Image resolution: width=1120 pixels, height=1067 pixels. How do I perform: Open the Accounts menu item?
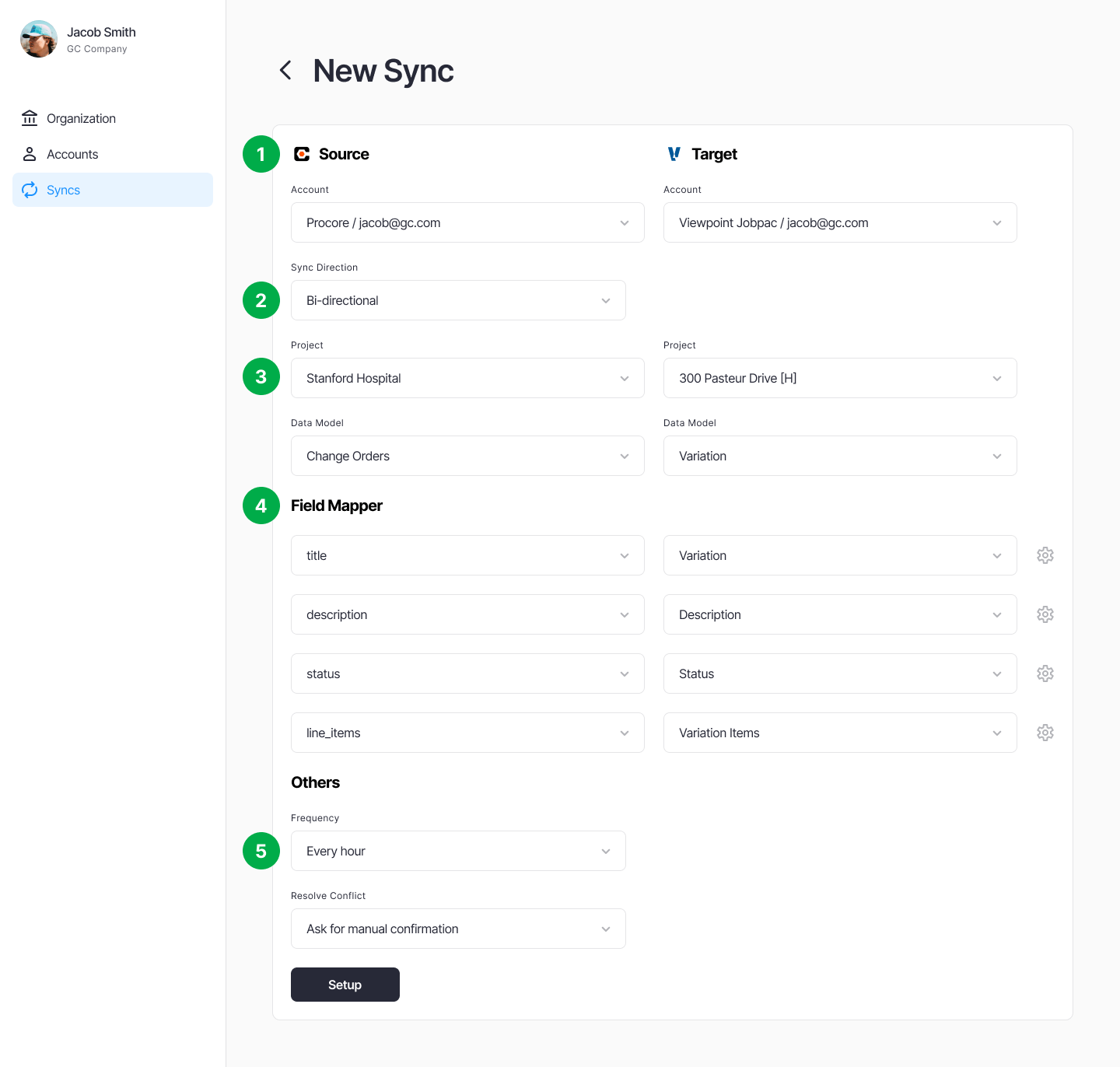[113, 154]
